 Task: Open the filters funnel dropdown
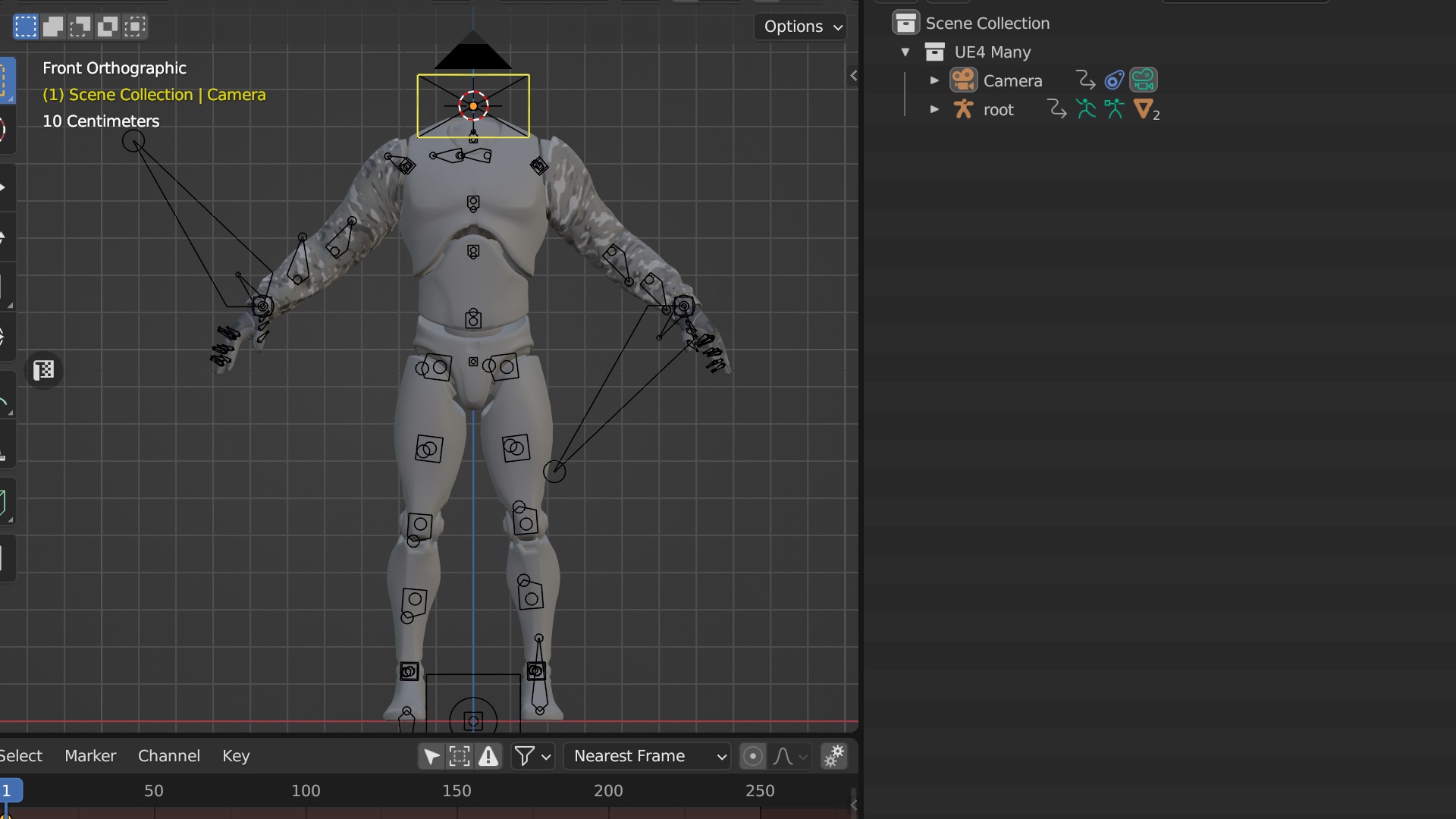click(533, 756)
